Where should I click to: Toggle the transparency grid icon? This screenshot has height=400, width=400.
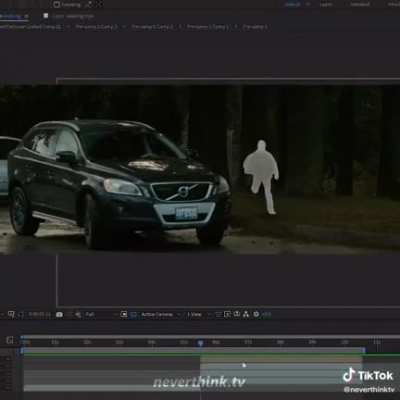click(x=133, y=314)
